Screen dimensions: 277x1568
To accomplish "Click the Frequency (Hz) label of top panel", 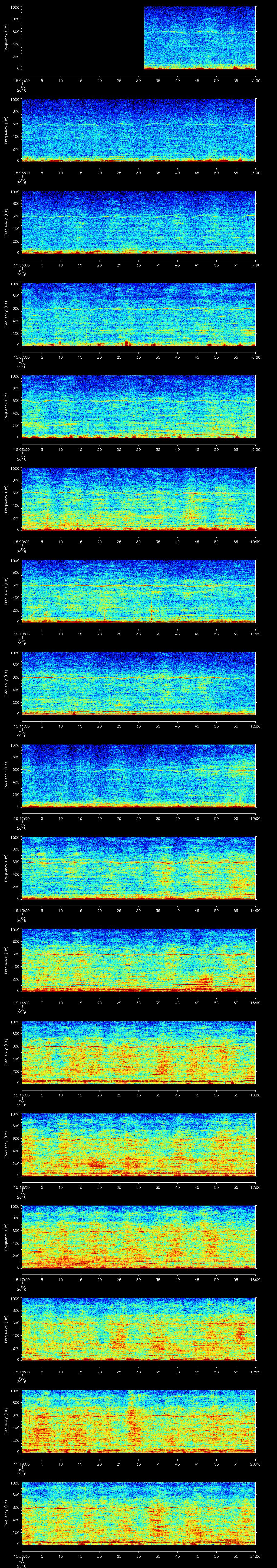I will (x=6, y=38).
